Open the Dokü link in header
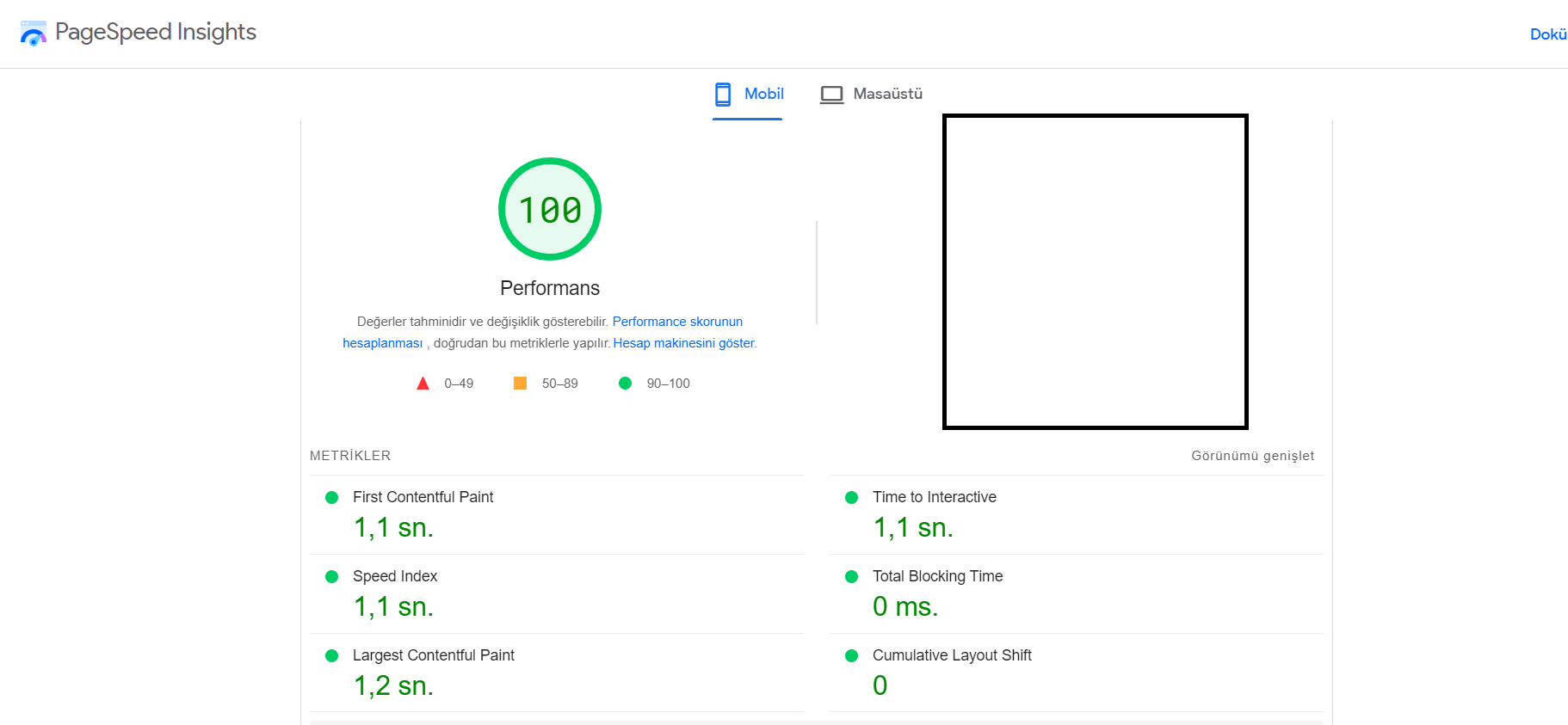 coord(1548,34)
